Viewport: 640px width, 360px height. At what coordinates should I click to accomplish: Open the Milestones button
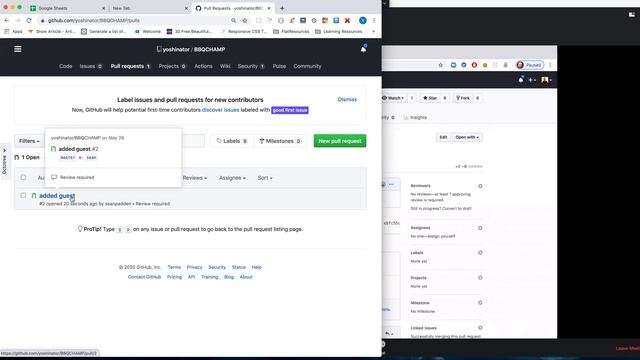pos(280,141)
